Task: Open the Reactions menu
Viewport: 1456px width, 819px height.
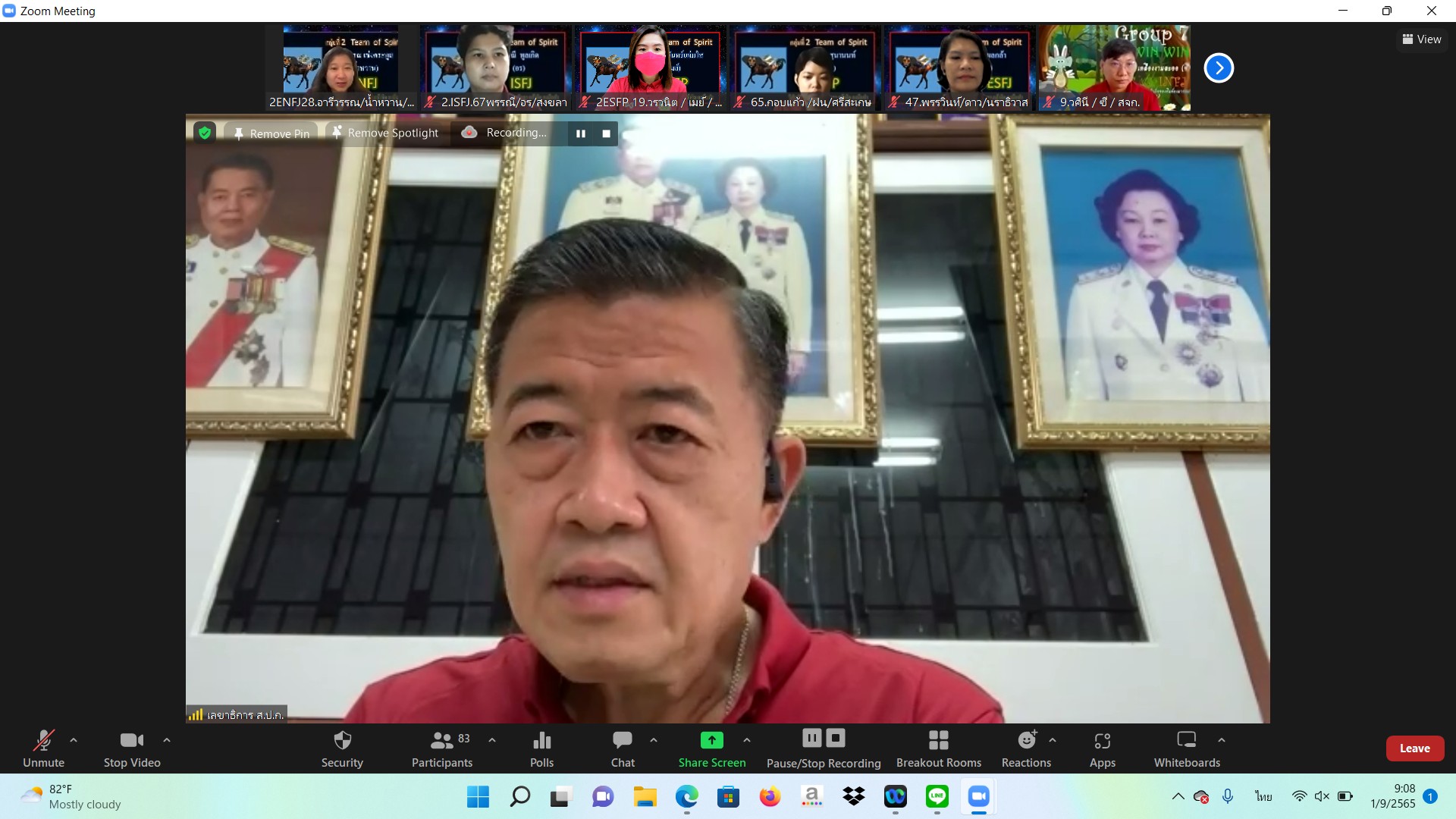Action: pyautogui.click(x=1026, y=748)
